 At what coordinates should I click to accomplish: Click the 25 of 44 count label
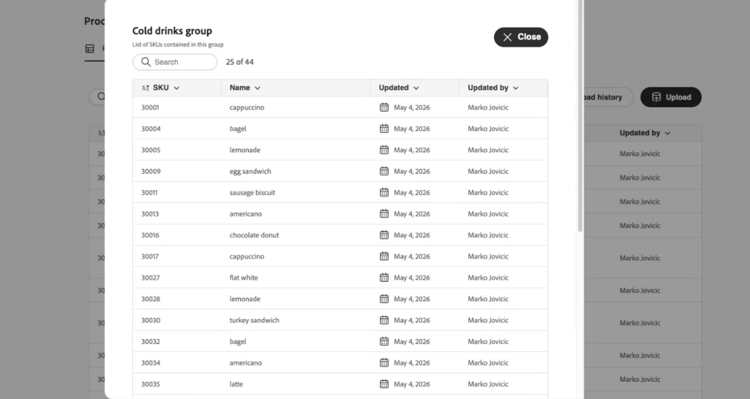coord(240,62)
